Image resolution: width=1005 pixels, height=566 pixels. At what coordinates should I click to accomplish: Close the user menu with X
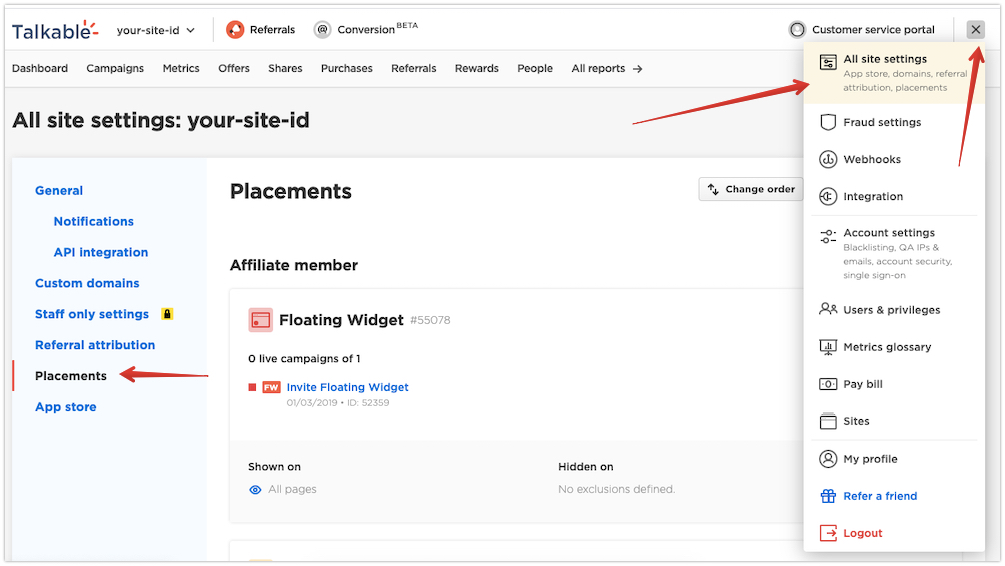pos(976,29)
